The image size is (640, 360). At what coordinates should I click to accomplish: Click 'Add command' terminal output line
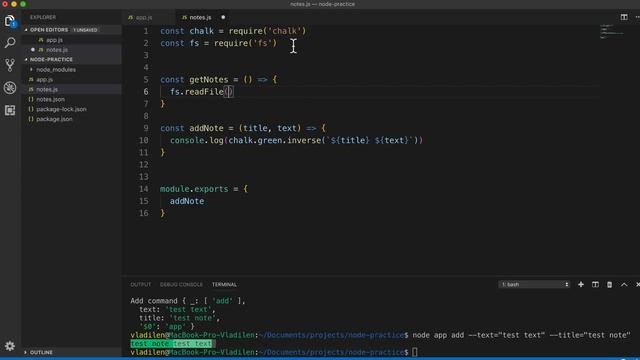click(188, 301)
